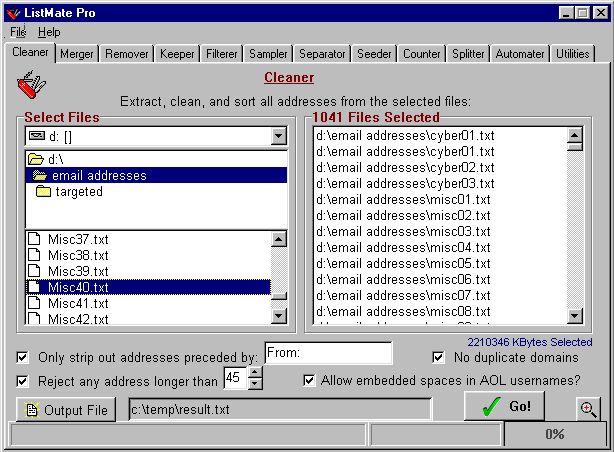Increase the address length spinner value
Screen dimensions: 614x452
(255, 372)
